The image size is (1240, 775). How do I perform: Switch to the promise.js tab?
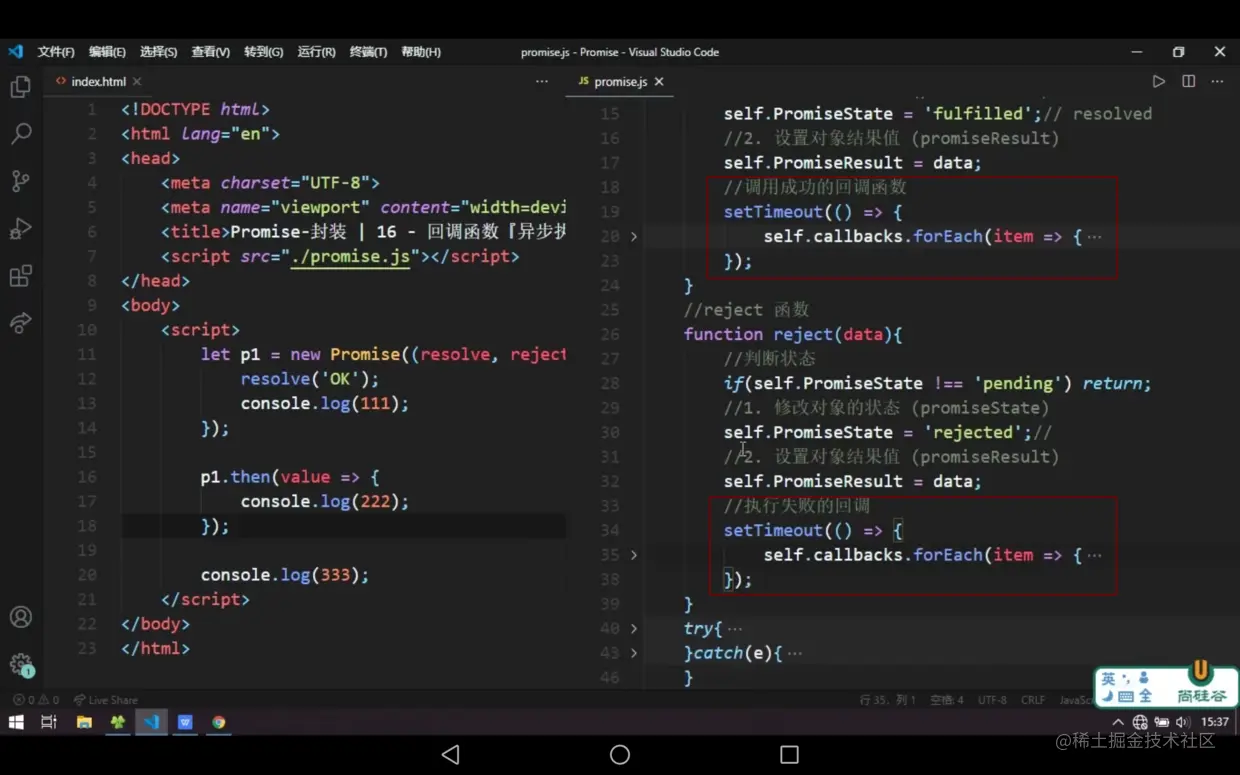click(x=620, y=82)
